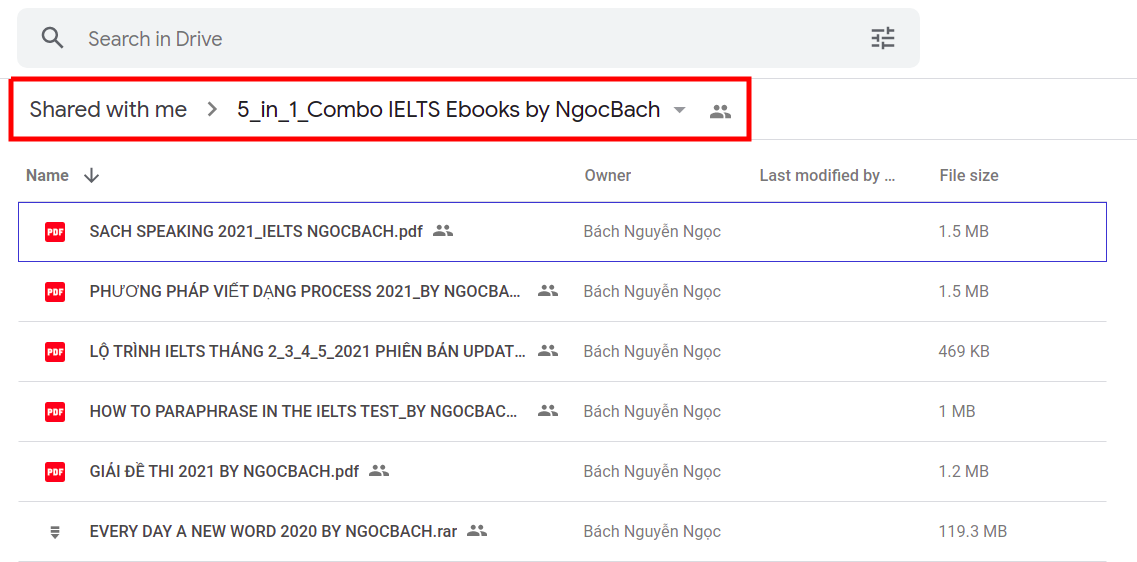1137x562 pixels.
Task: Click owner name in HOW TO PARAPHRASE row
Action: click(x=652, y=411)
